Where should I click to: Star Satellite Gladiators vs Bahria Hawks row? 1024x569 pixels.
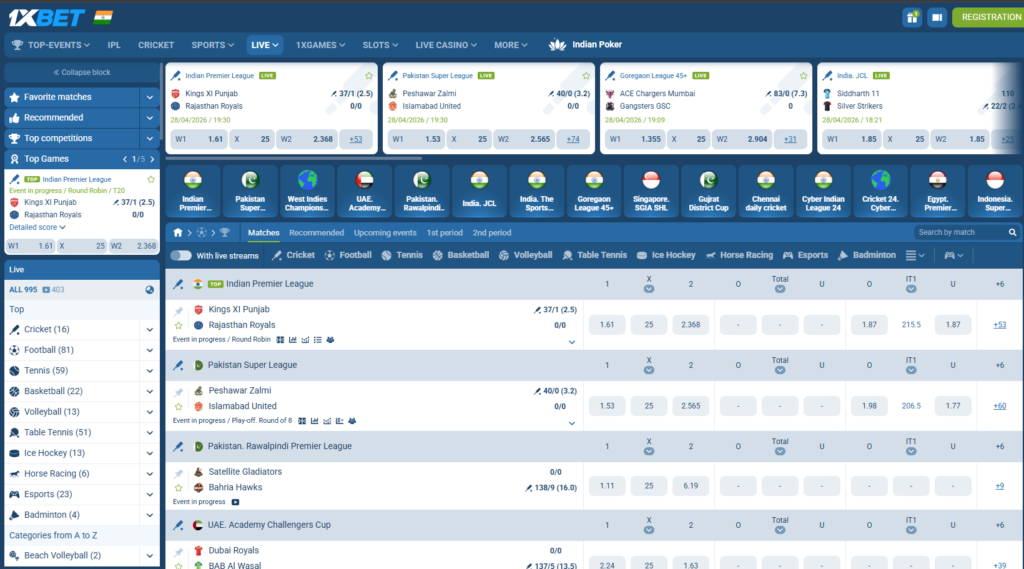(x=178, y=488)
